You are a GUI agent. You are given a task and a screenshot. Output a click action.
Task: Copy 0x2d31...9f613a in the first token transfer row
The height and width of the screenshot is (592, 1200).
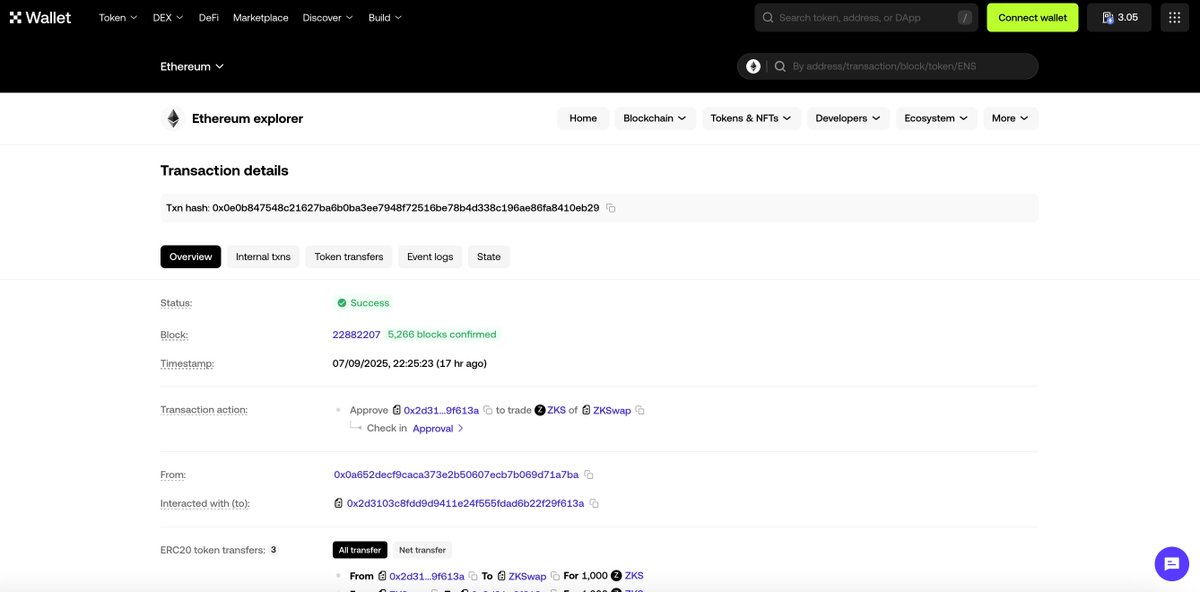point(473,576)
